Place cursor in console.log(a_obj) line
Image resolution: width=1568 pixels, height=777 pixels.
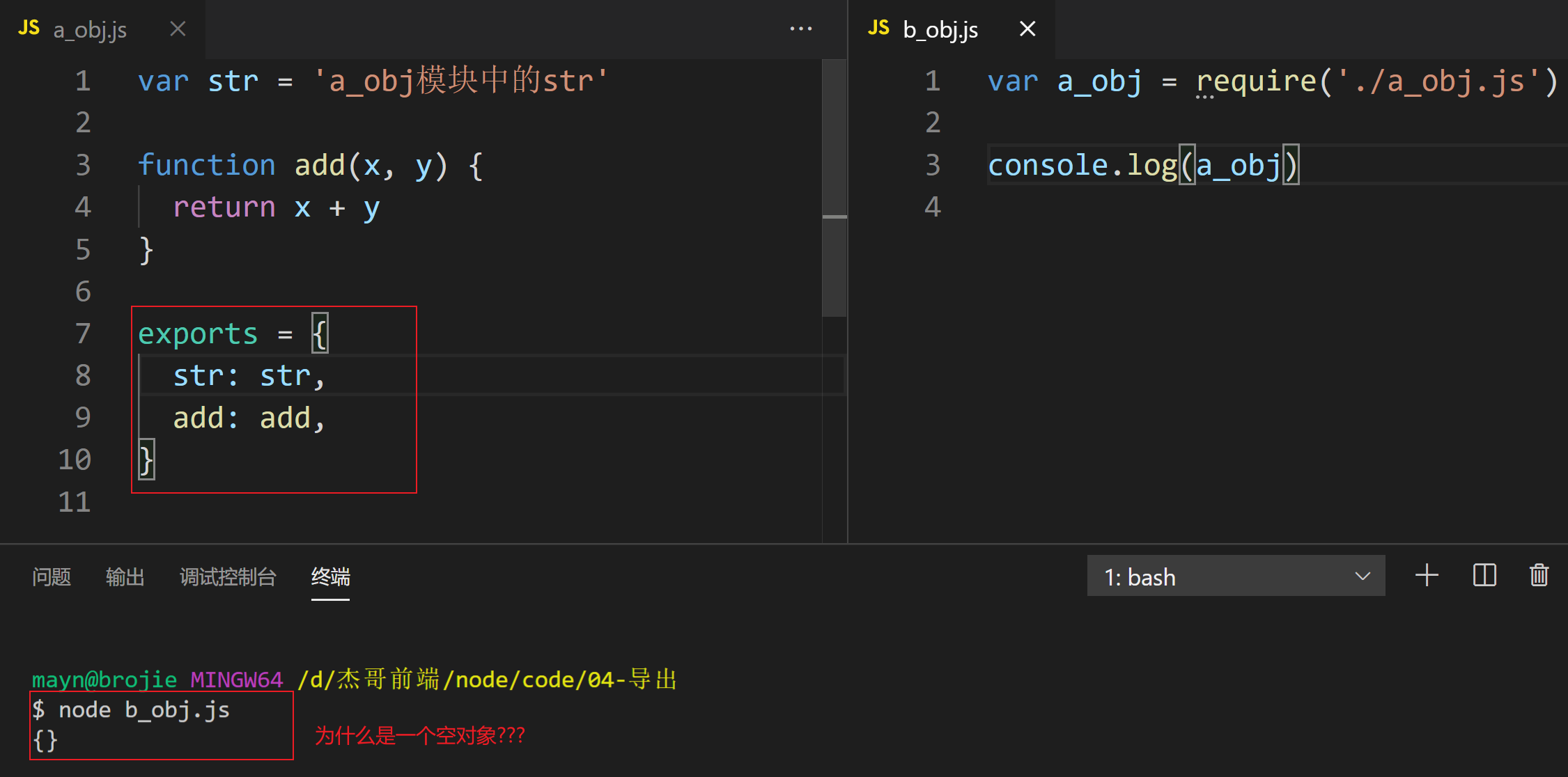tap(1142, 166)
